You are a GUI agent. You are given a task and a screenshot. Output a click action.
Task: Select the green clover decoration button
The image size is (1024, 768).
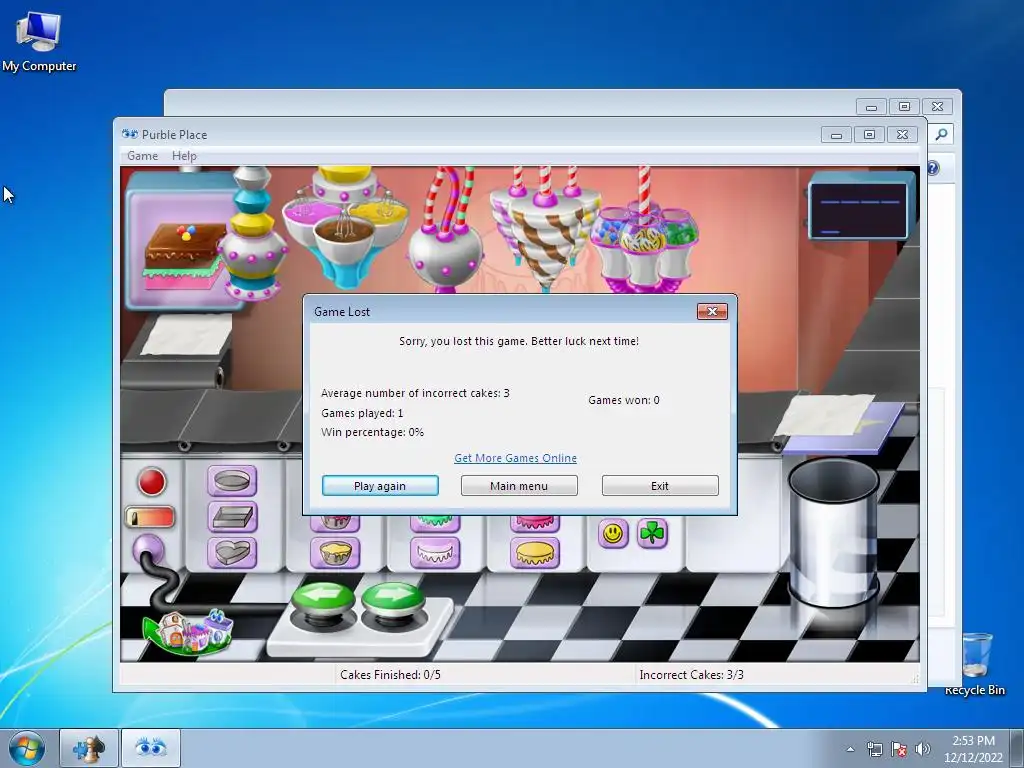(x=652, y=534)
